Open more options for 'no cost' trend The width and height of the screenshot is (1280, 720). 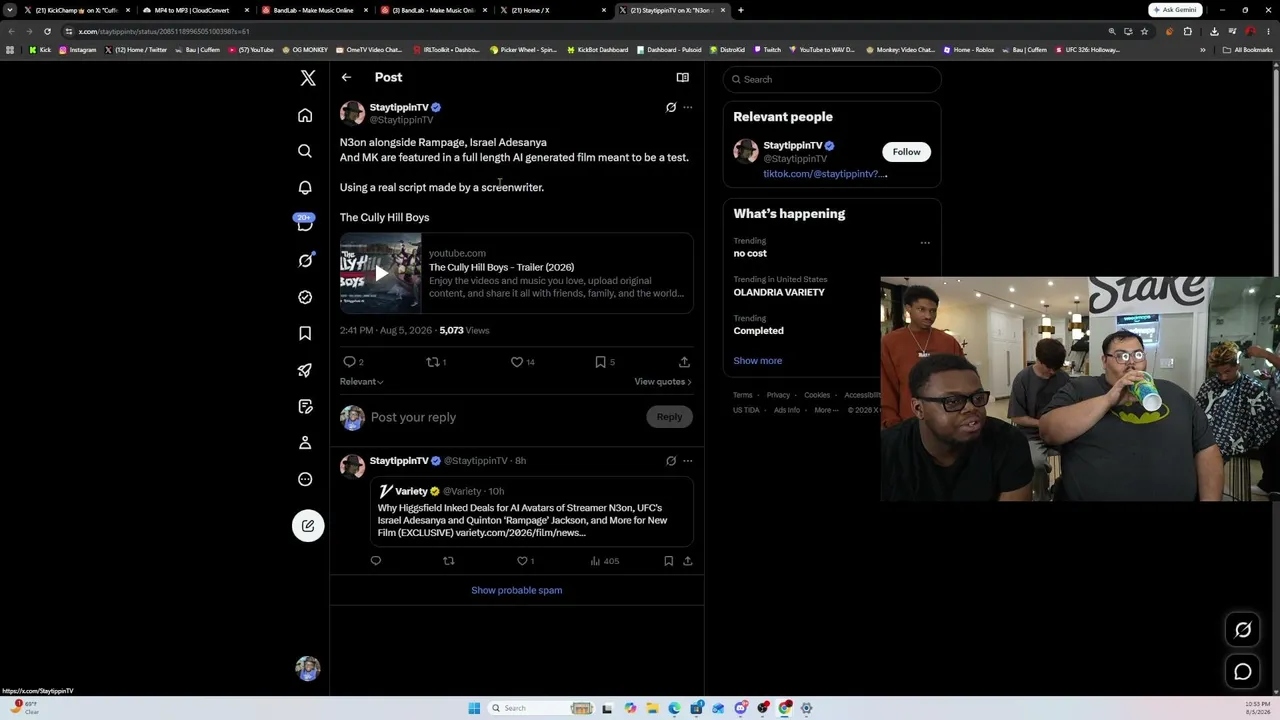click(925, 242)
